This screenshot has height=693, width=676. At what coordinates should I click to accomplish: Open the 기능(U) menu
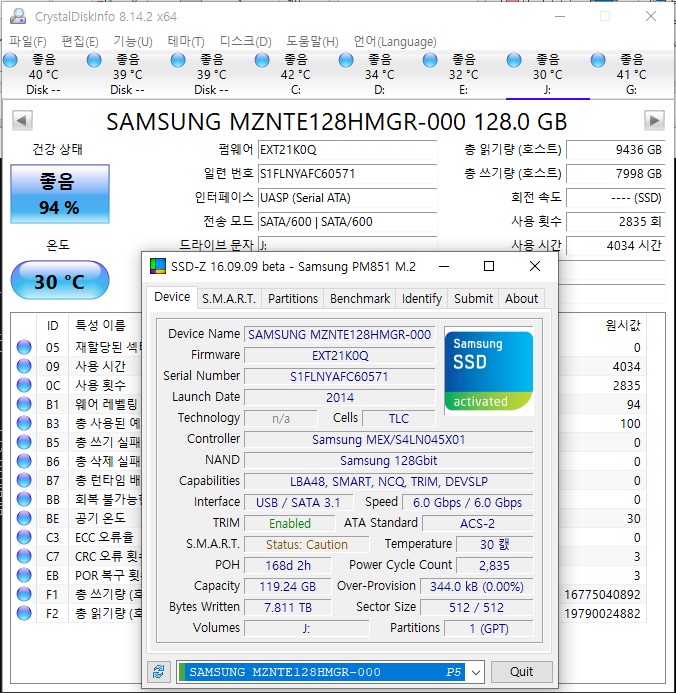133,42
